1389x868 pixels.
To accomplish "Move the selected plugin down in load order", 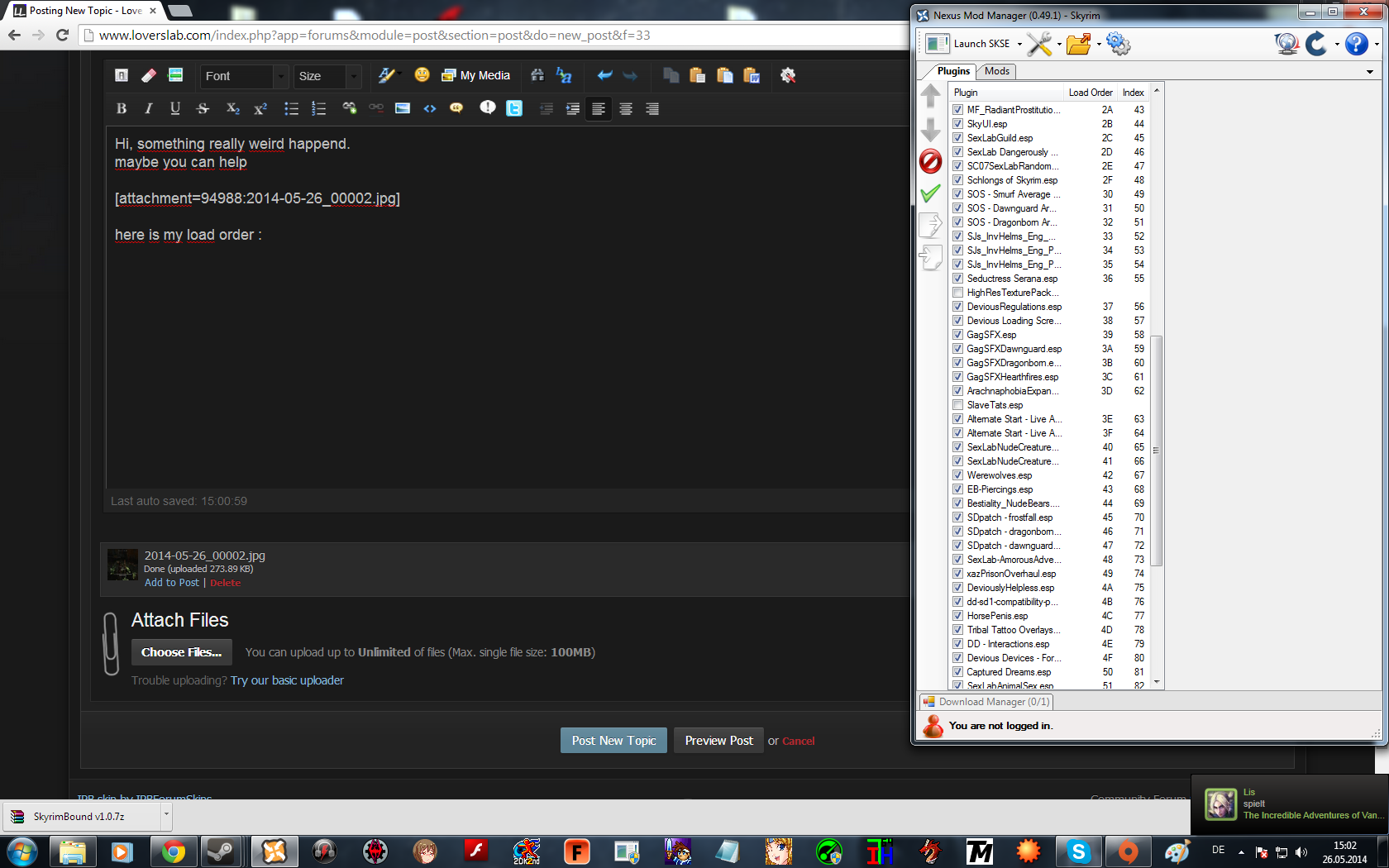I will 930,129.
